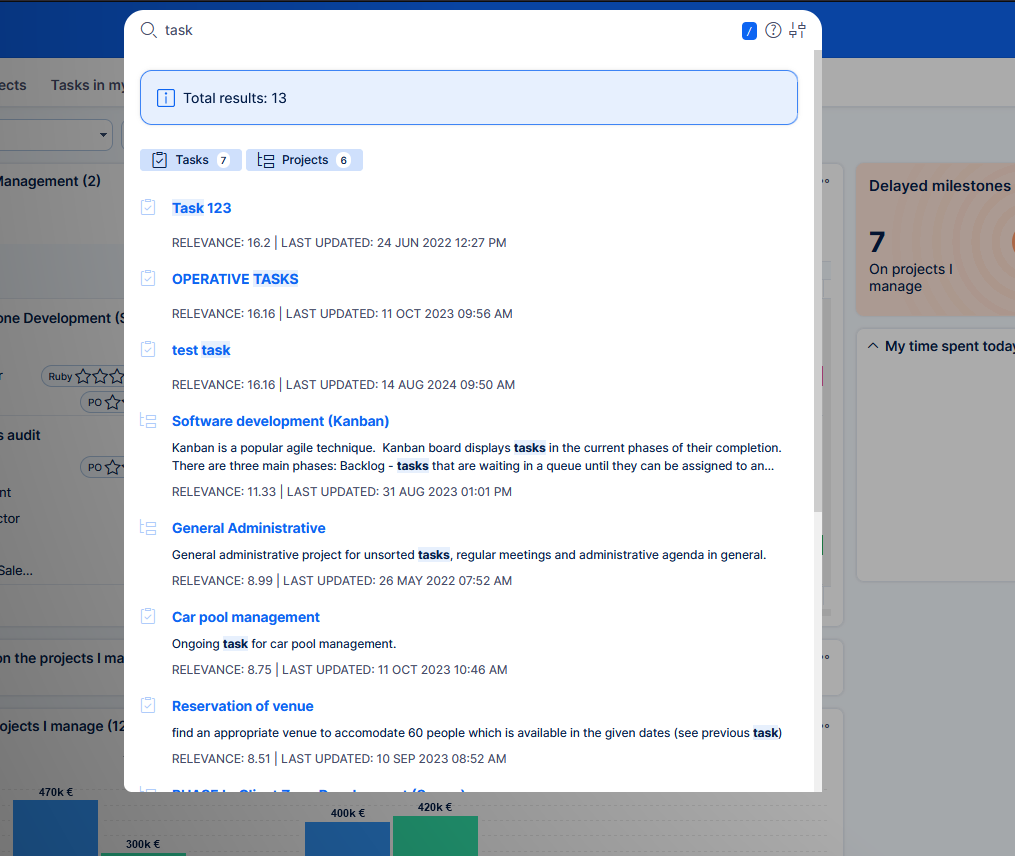Toggle the Tasks results filter

pos(191,160)
